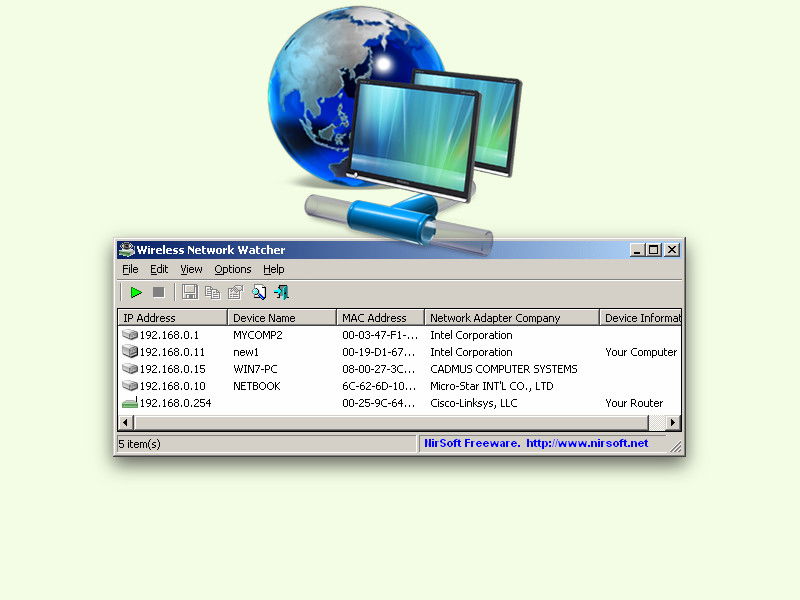
Task: Open the Properties toolbar icon
Action: click(x=235, y=292)
